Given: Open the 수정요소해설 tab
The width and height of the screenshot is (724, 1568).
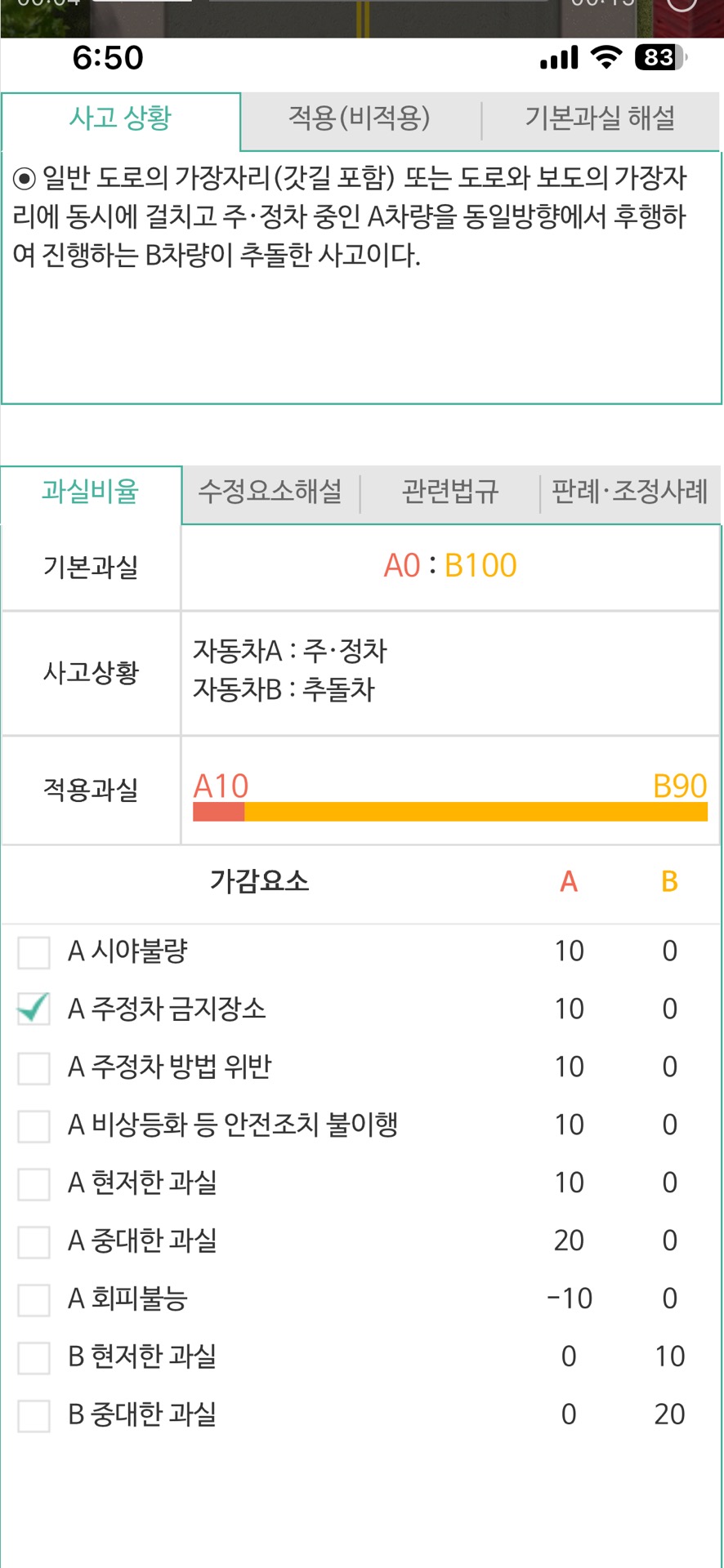Looking at the screenshot, I should [270, 492].
